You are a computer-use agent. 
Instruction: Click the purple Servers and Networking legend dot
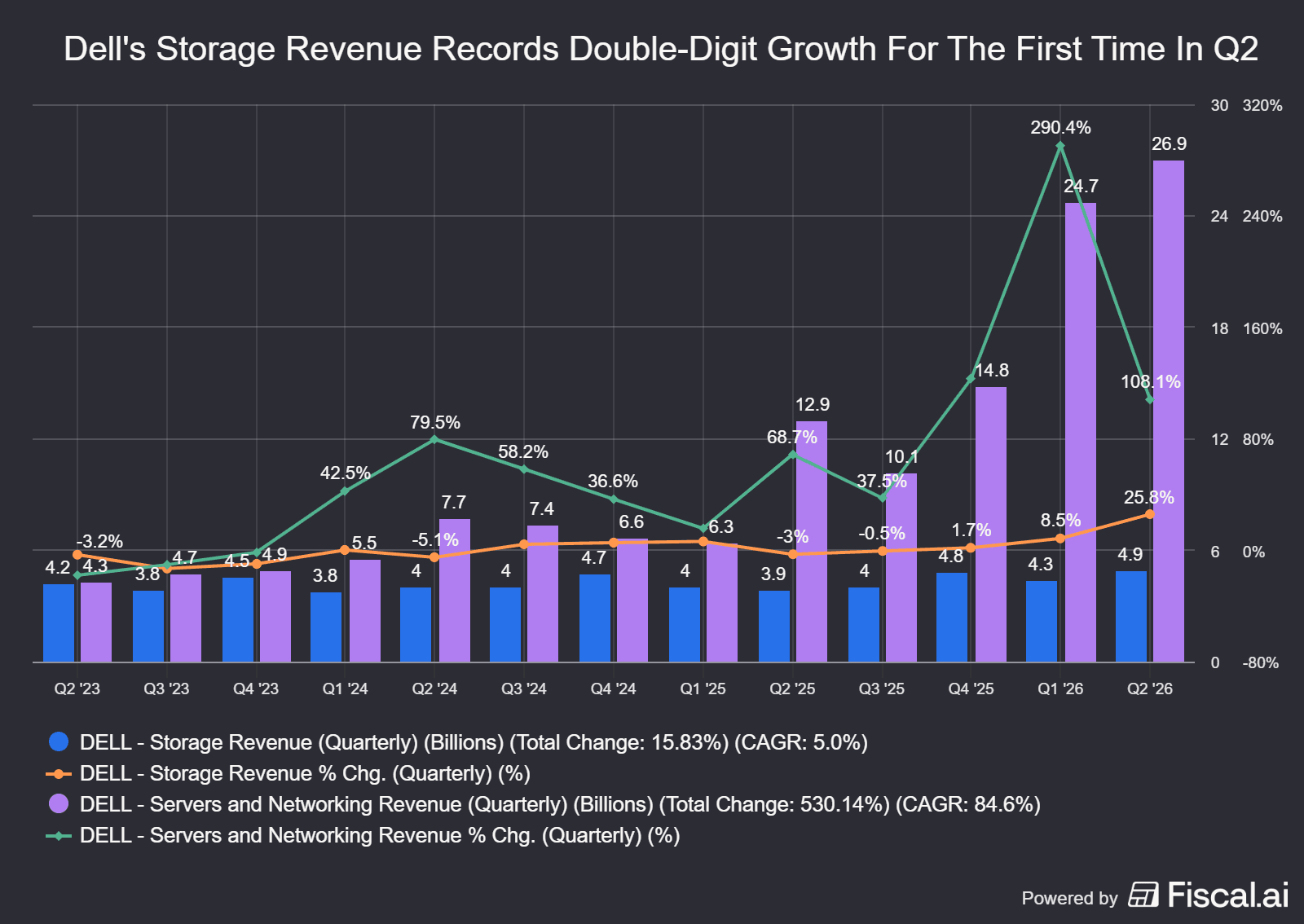(x=59, y=803)
